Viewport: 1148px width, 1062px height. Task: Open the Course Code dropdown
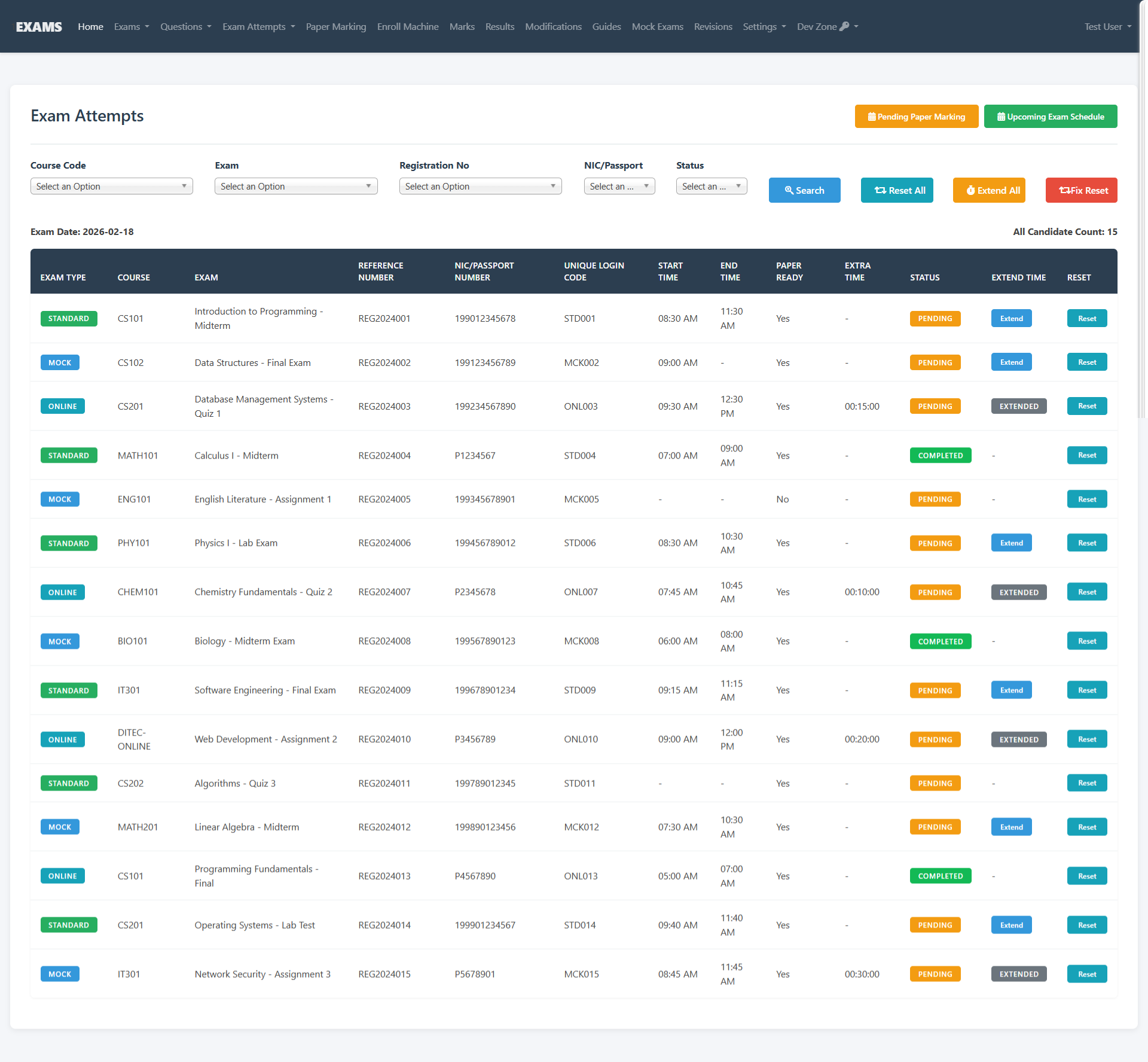[x=111, y=187]
